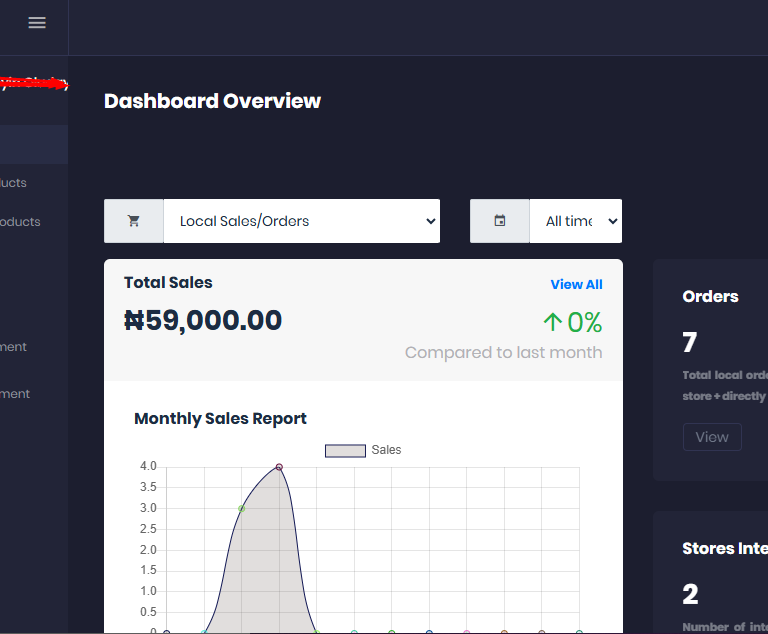Screen dimensions: 768x634
Task: Open the lower 'ment' sidebar item
Action: pos(15,394)
